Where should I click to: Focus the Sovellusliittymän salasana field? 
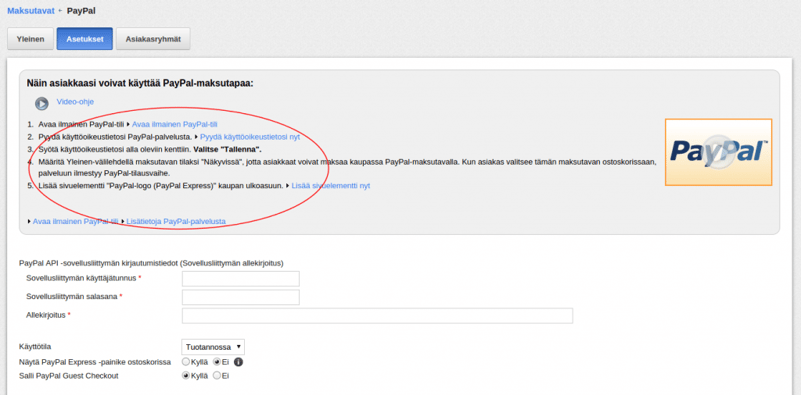(241, 297)
